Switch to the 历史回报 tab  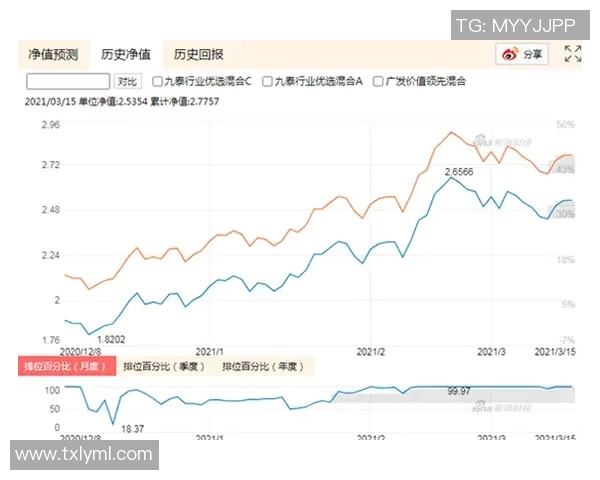point(199,54)
